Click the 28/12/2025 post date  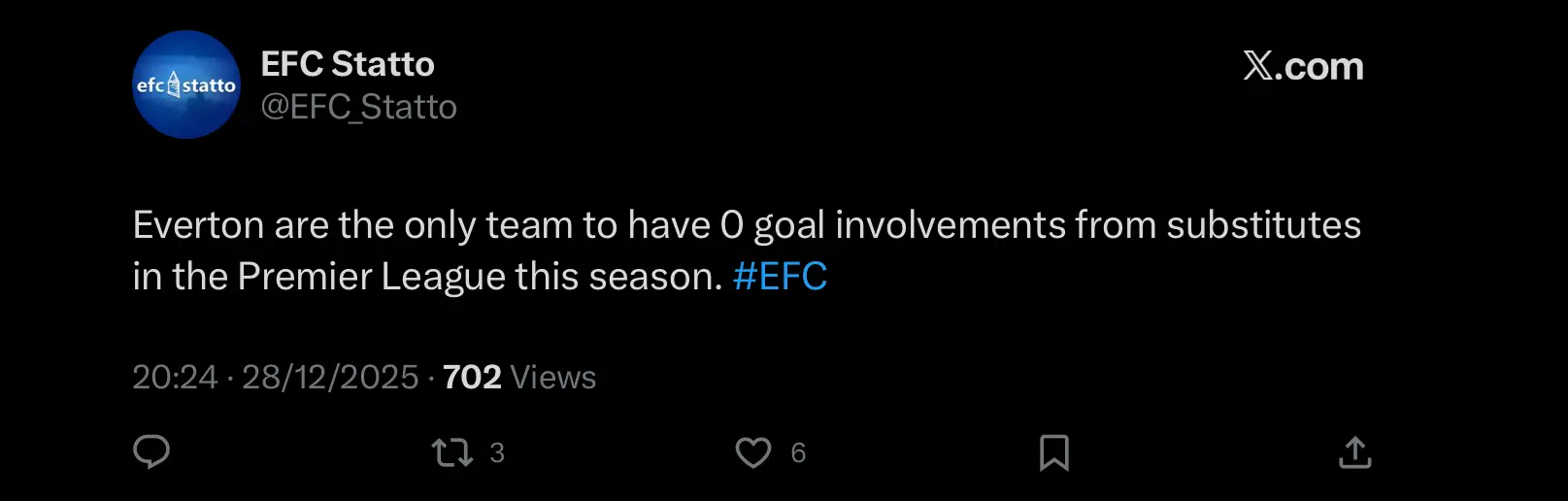330,377
